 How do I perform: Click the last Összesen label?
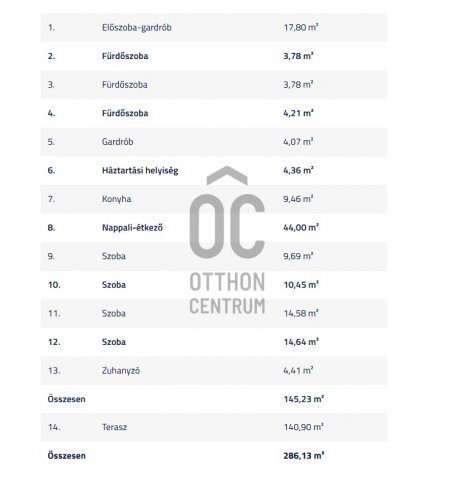(67, 456)
